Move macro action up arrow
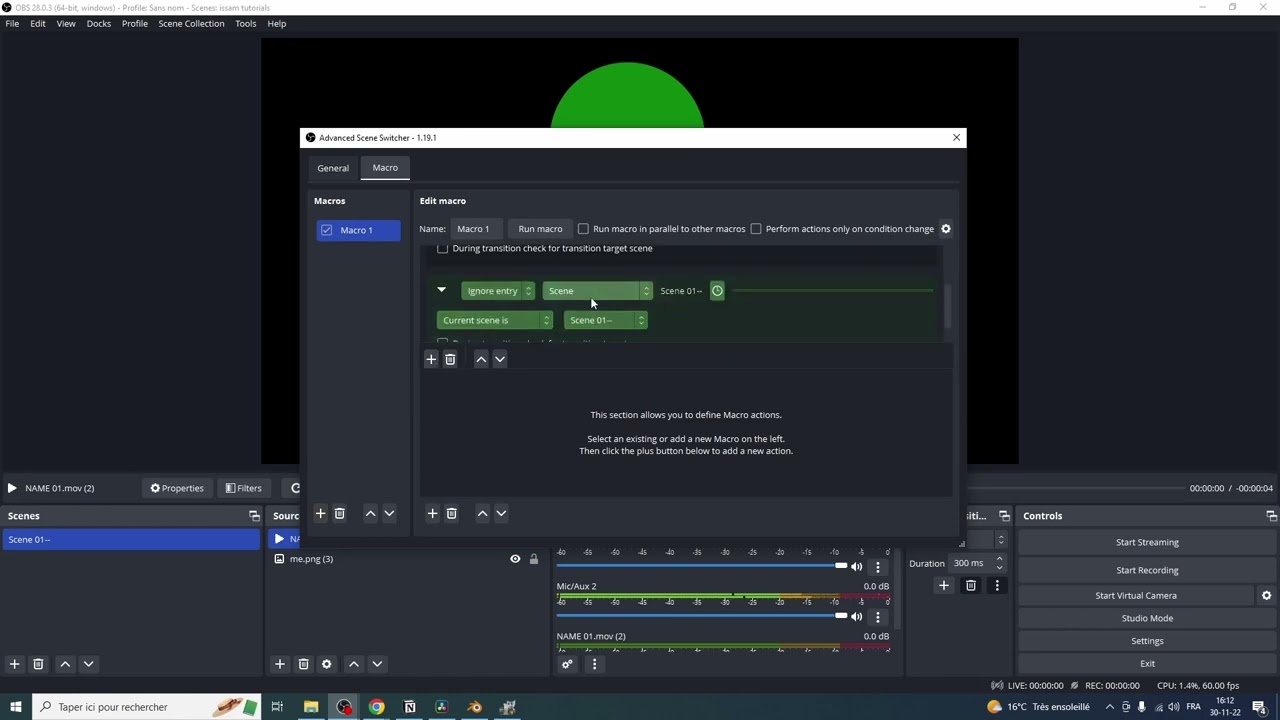This screenshot has width=1280, height=720. [x=482, y=513]
